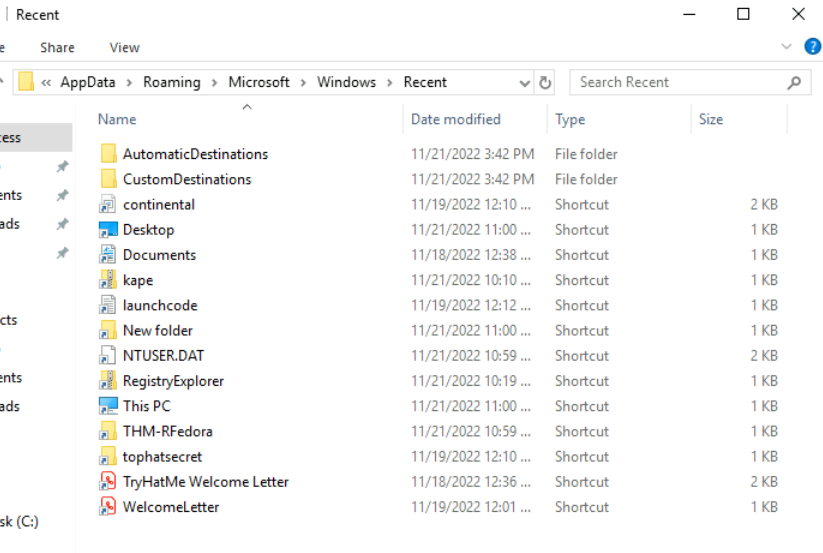Open the Share ribbon tab
823x553 pixels.
[x=57, y=47]
